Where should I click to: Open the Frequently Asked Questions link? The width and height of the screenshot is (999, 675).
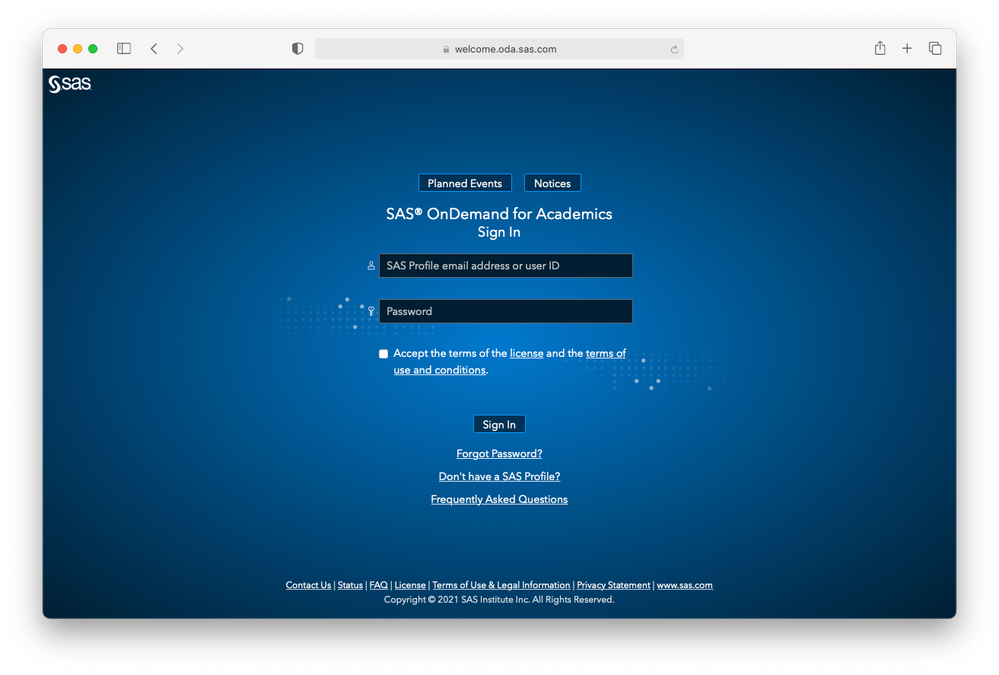(x=499, y=499)
